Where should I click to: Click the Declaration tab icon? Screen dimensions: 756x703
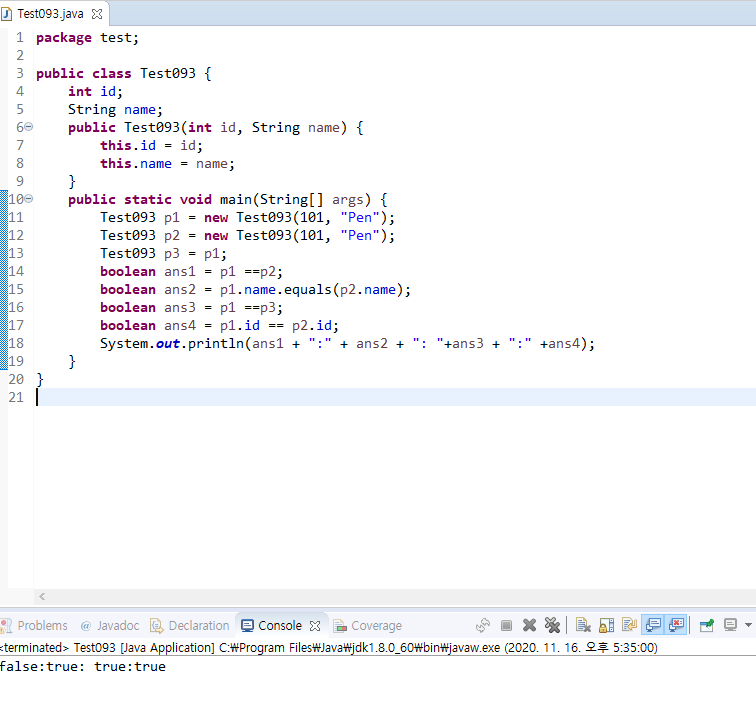156,626
